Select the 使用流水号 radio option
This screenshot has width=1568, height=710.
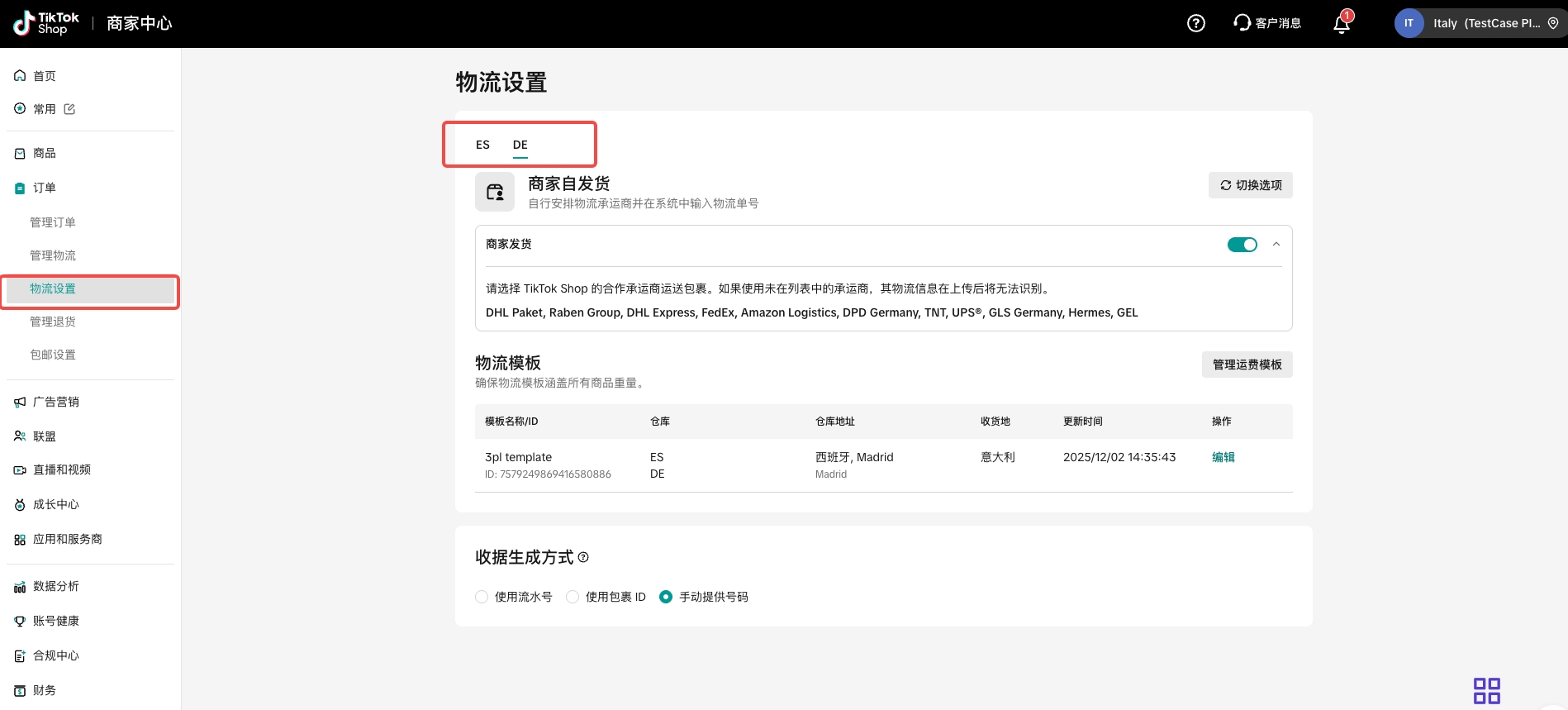click(482, 597)
